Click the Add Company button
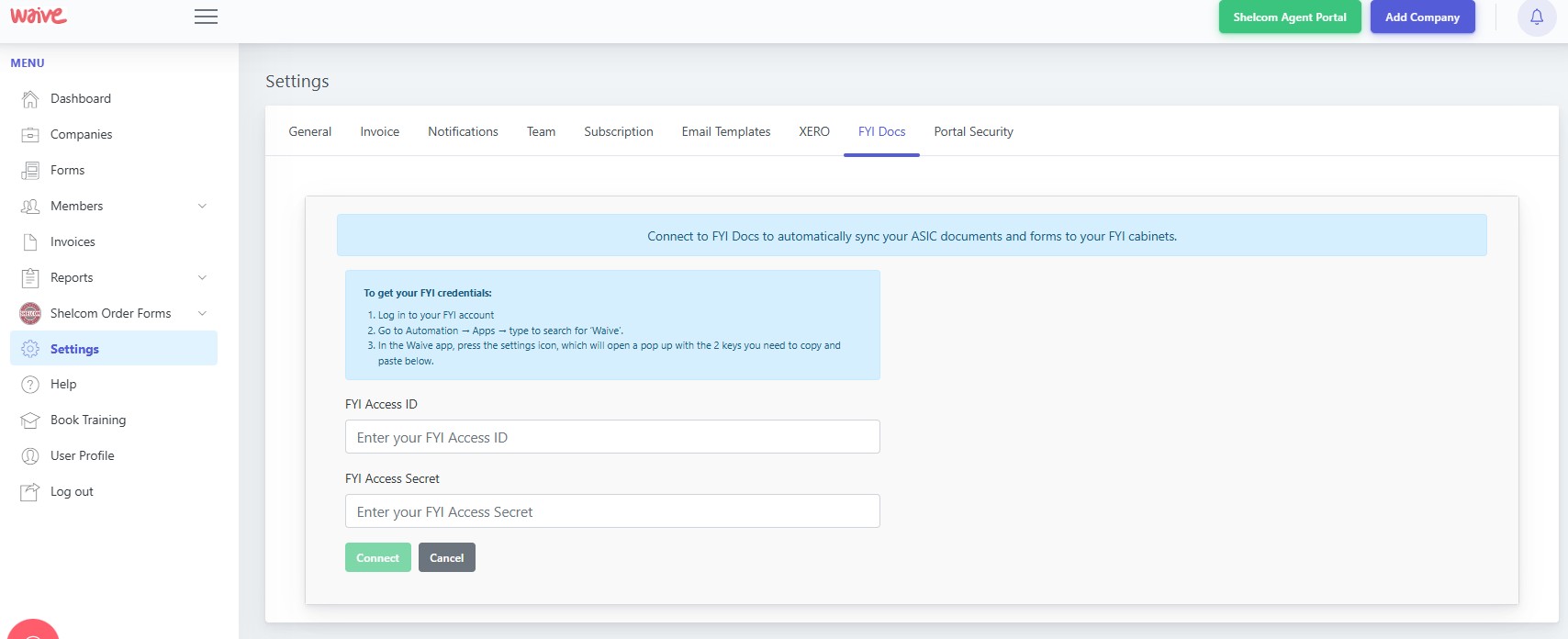This screenshot has width=1568, height=639. click(x=1422, y=17)
